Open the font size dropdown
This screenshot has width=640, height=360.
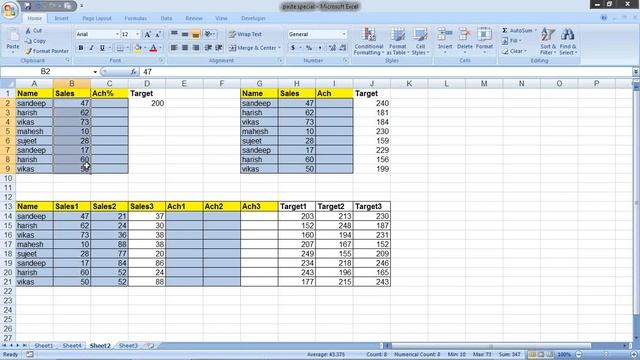click(x=138, y=34)
